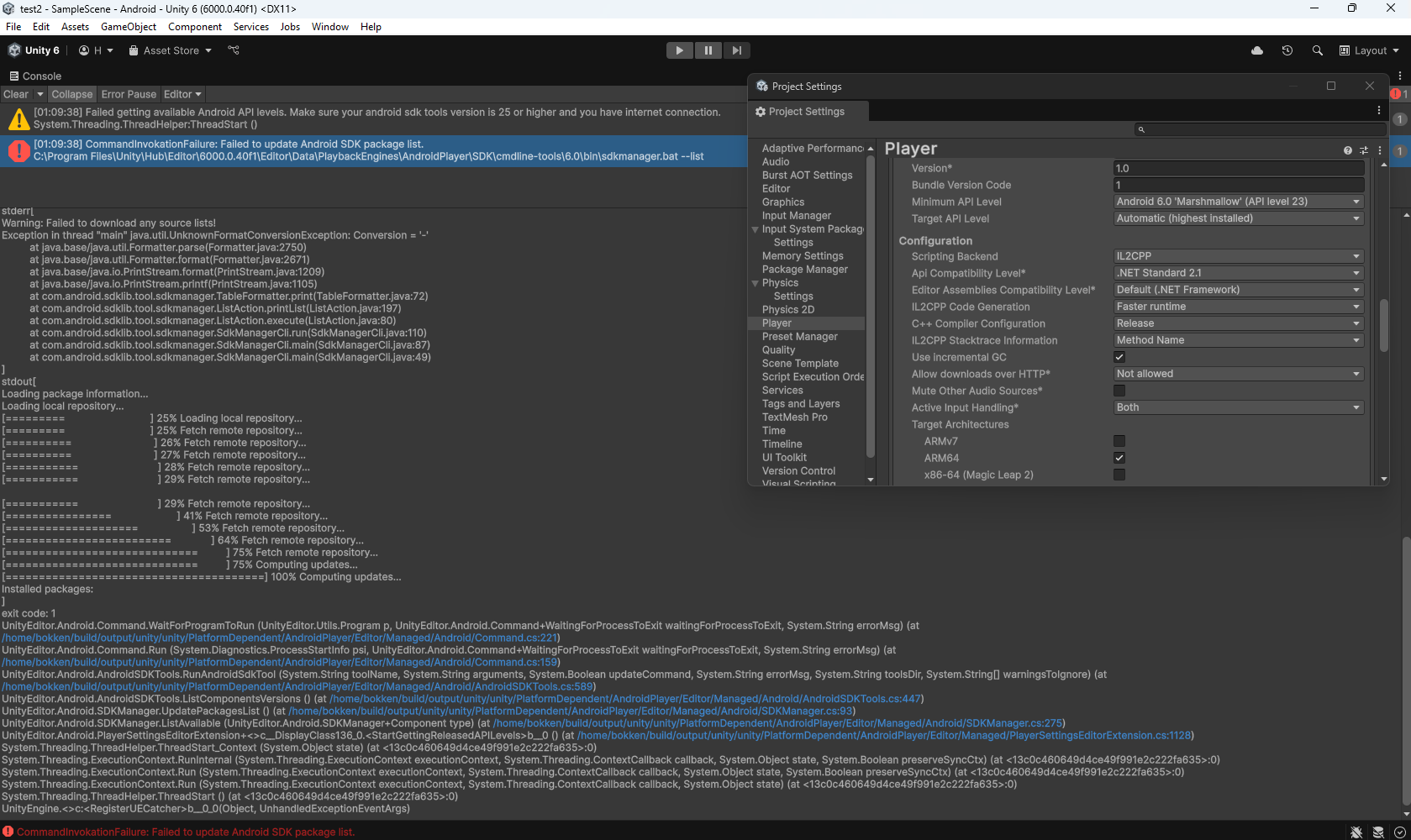This screenshot has height=840, width=1411.
Task: Click the Unity 6 logo button
Action: pos(34,50)
